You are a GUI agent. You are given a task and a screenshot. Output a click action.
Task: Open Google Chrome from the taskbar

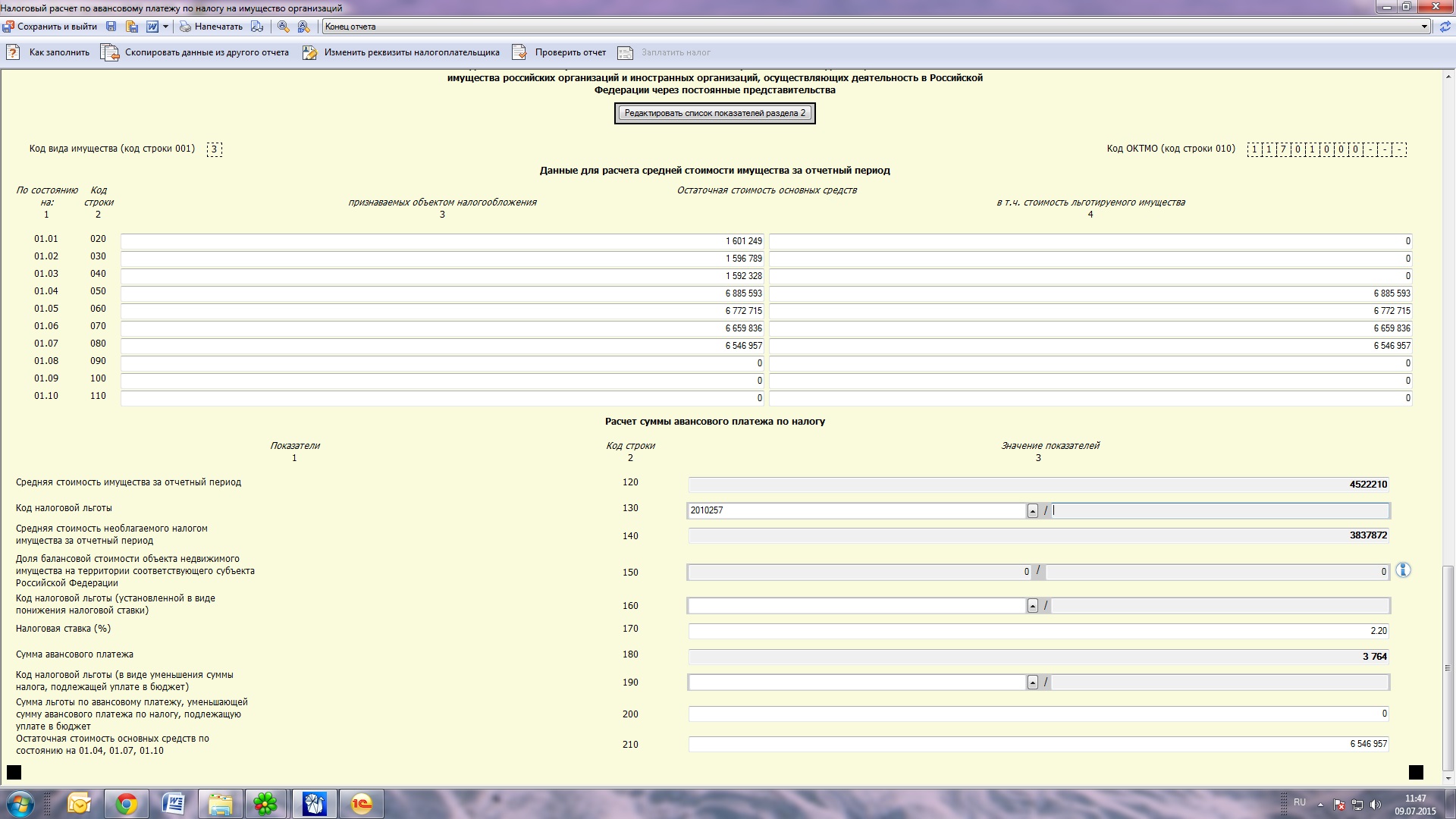127,804
